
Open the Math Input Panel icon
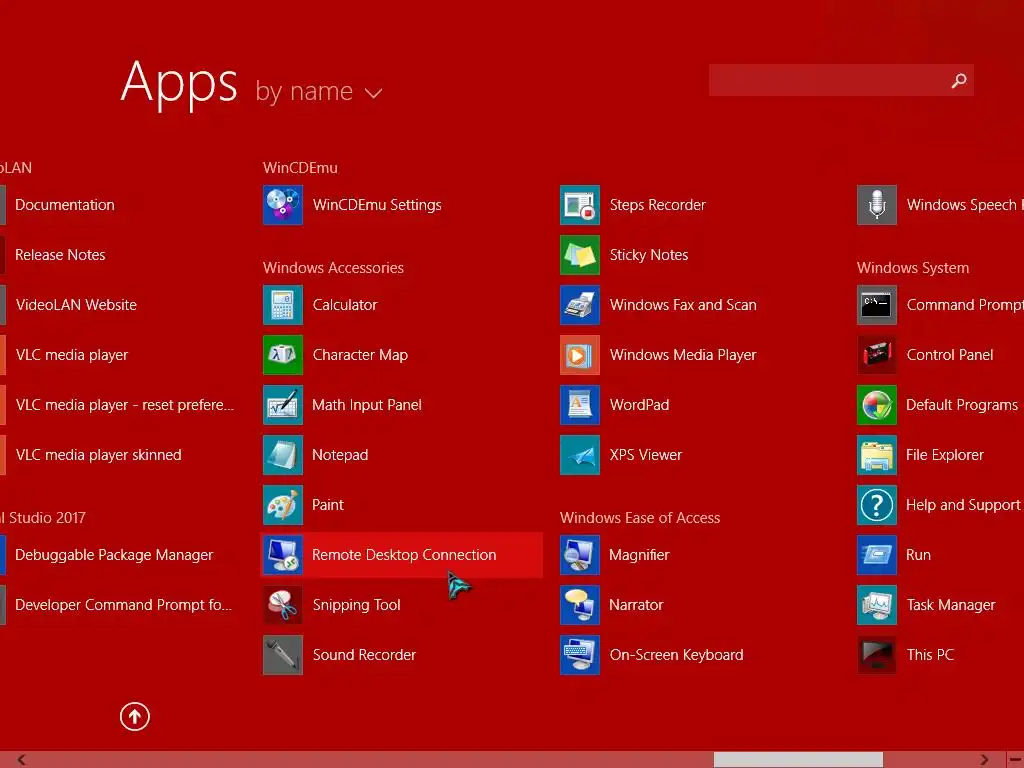(x=283, y=405)
